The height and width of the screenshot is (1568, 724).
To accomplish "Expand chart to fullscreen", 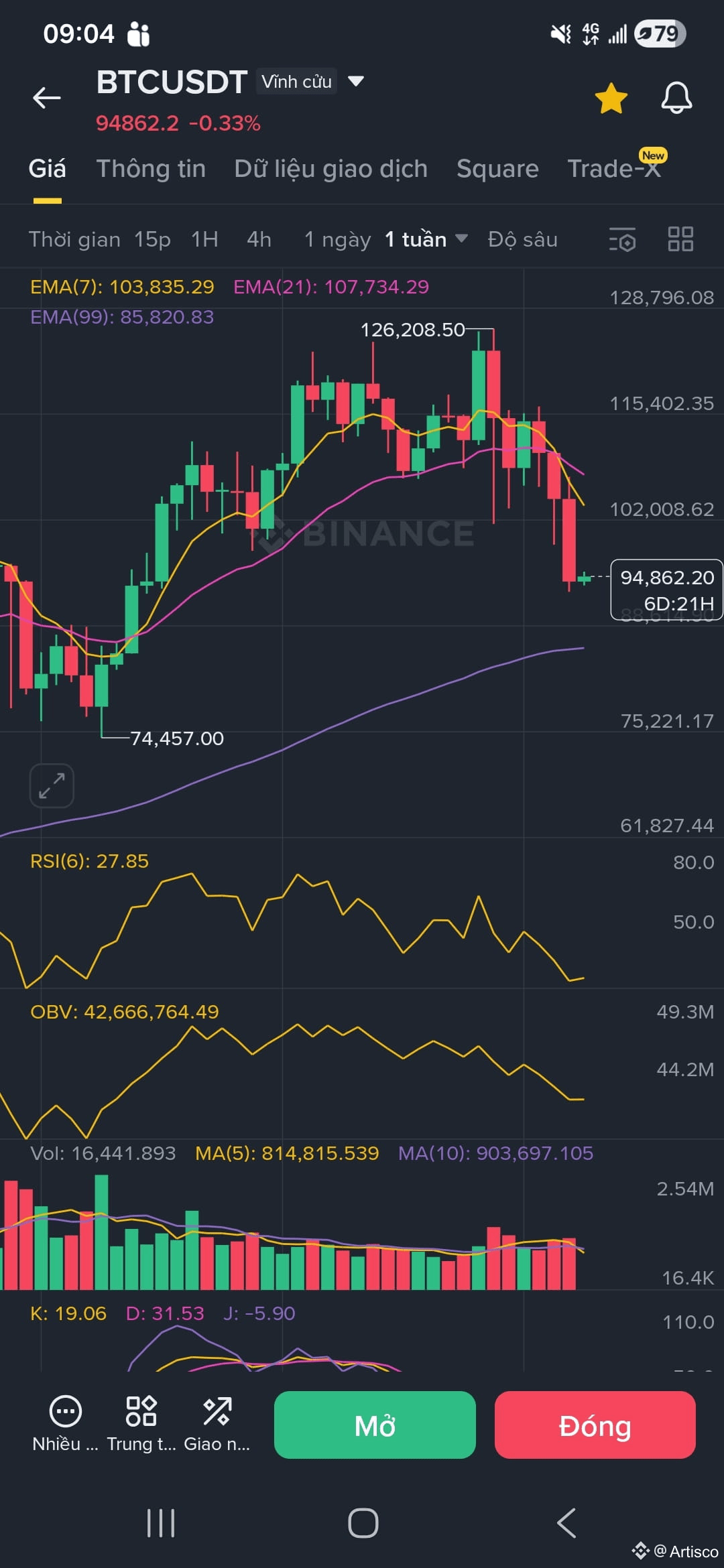I will tap(52, 785).
